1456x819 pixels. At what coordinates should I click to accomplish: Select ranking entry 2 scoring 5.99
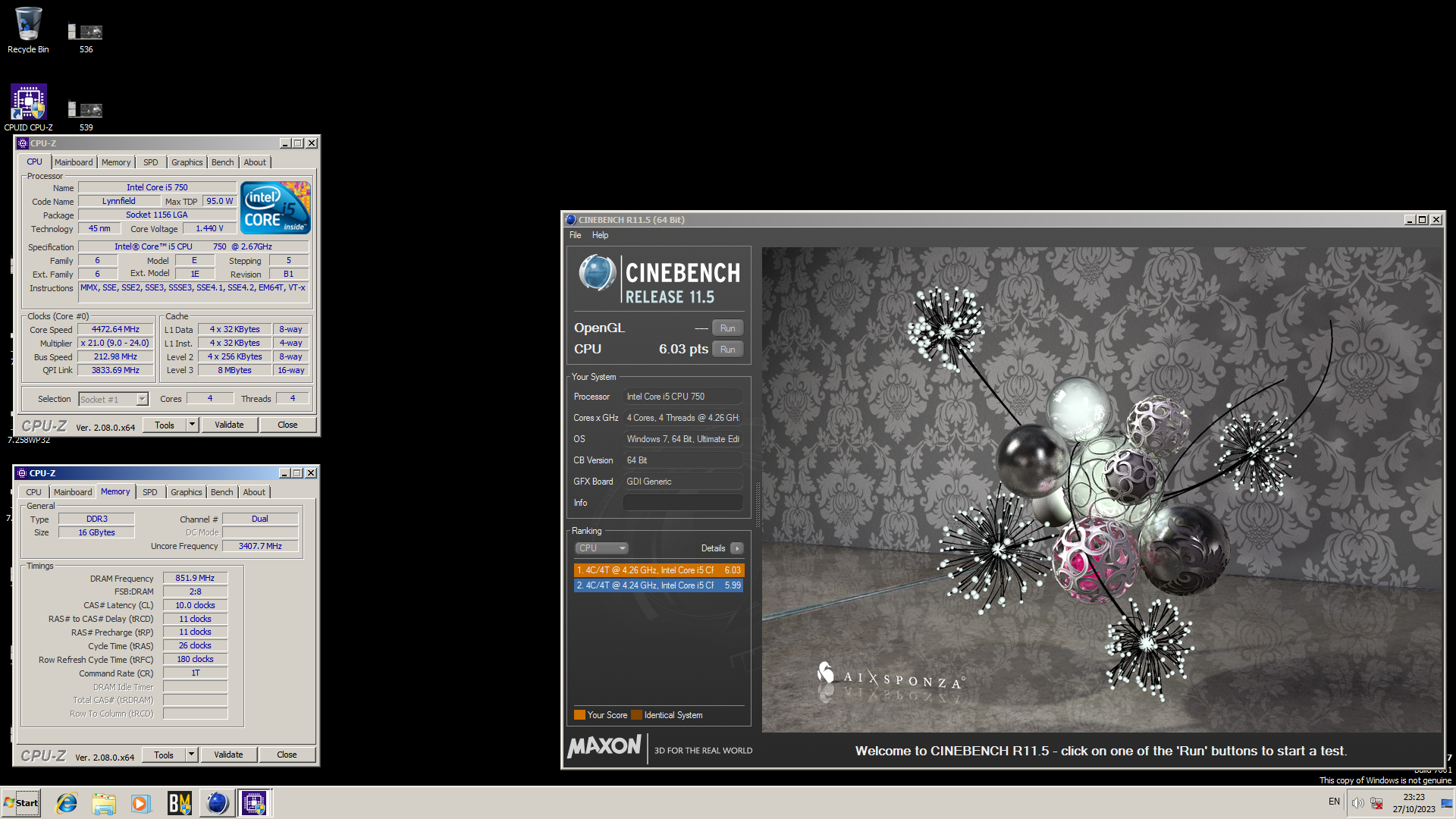coord(659,585)
